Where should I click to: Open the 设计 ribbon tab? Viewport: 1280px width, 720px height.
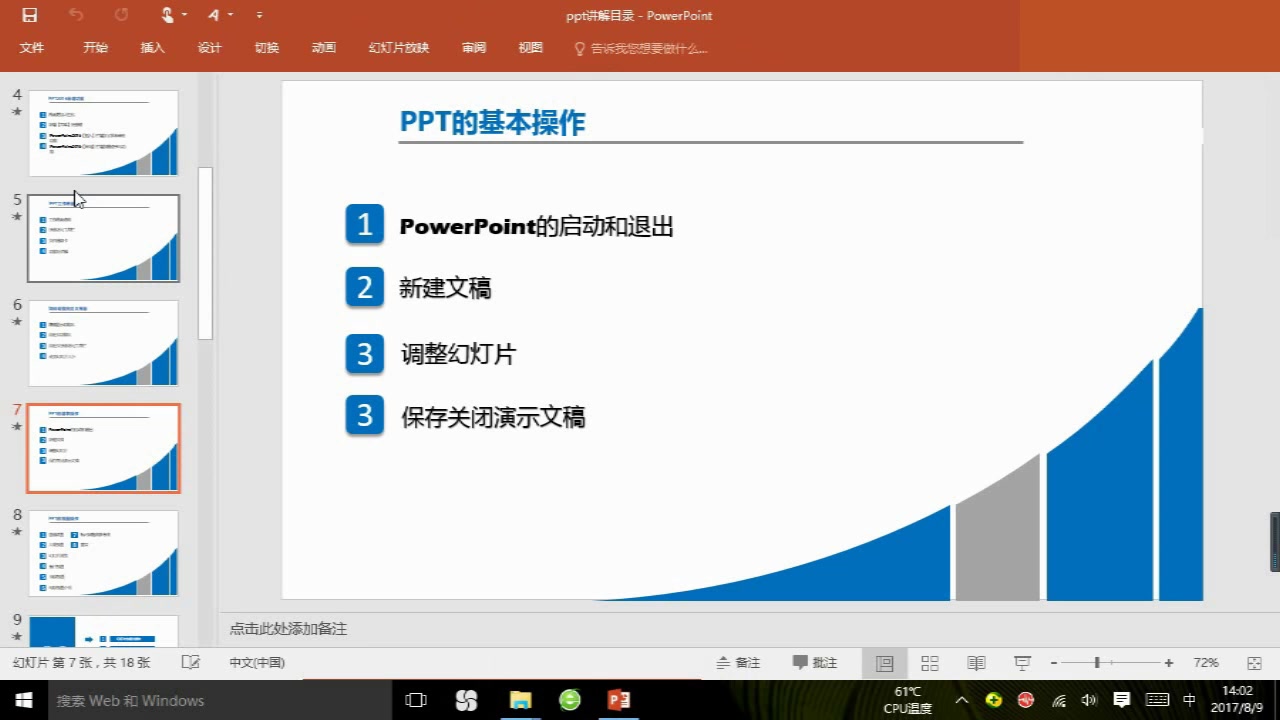tap(210, 47)
